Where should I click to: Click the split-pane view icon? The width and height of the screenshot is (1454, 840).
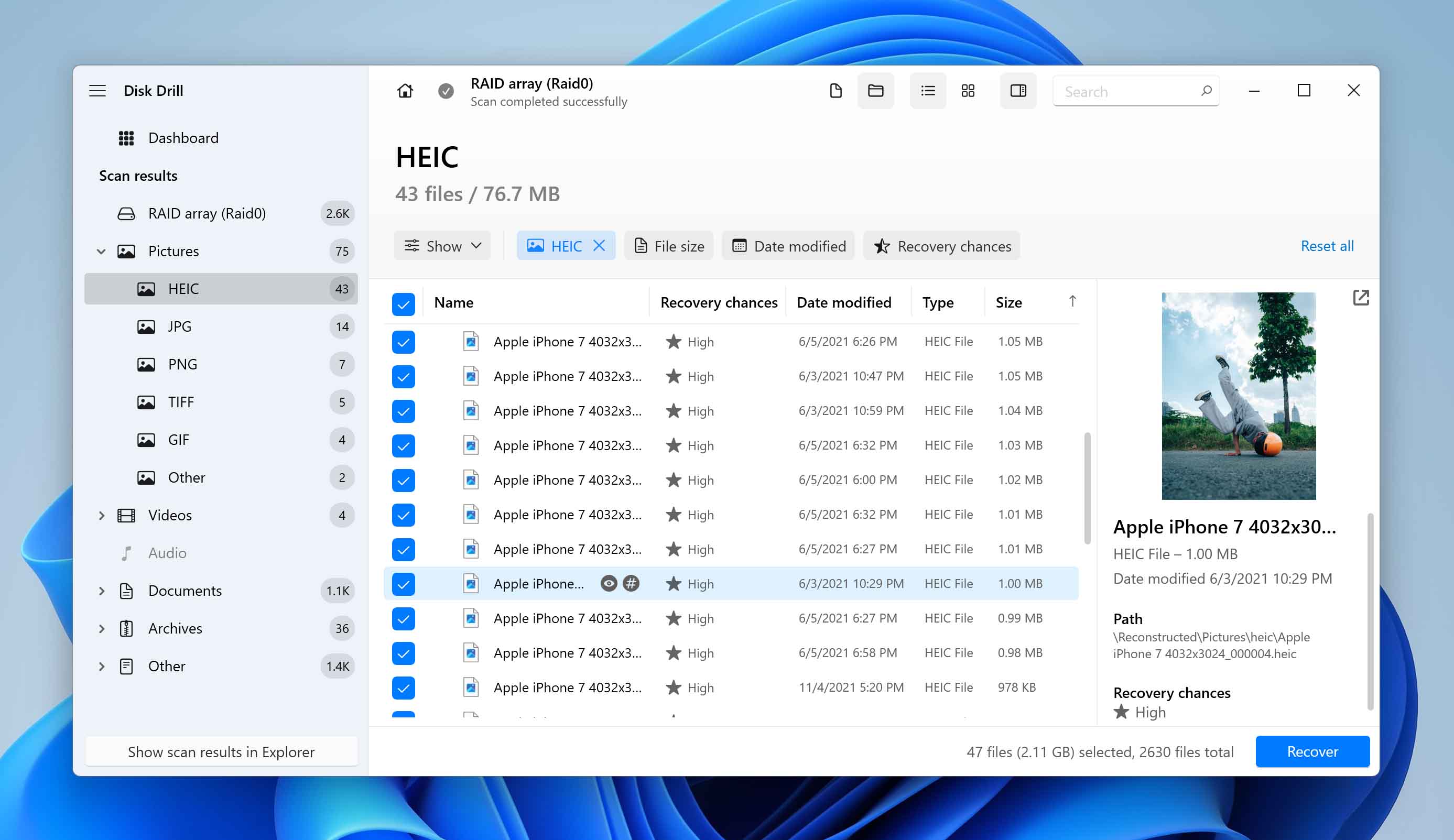[1018, 91]
